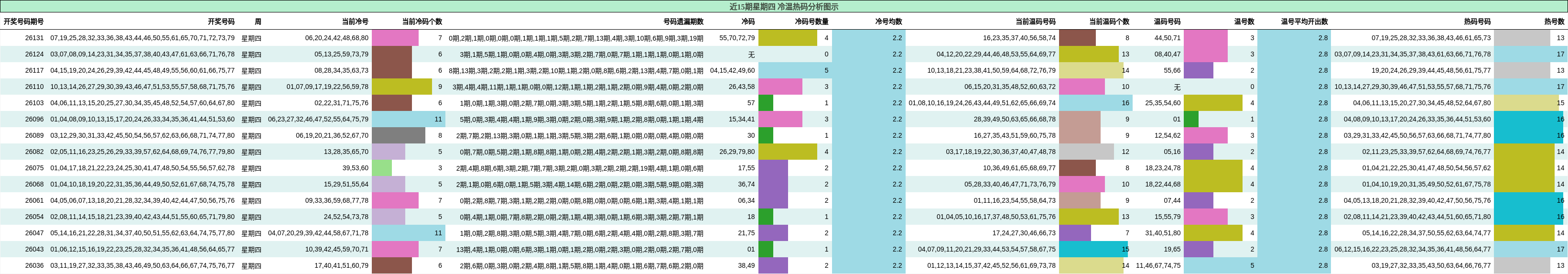The image size is (1568, 274).
Task: Select period number 26043
Action: (34, 249)
